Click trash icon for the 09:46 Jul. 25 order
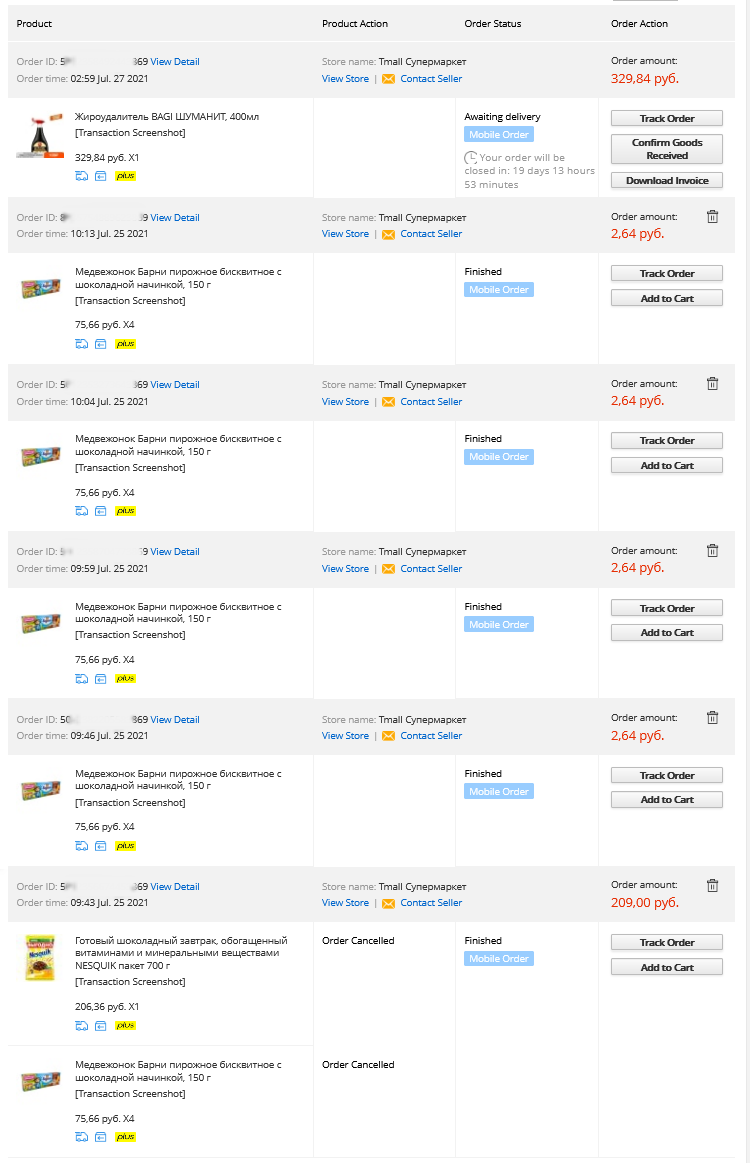Image resolution: width=750 pixels, height=1163 pixels. click(x=712, y=717)
